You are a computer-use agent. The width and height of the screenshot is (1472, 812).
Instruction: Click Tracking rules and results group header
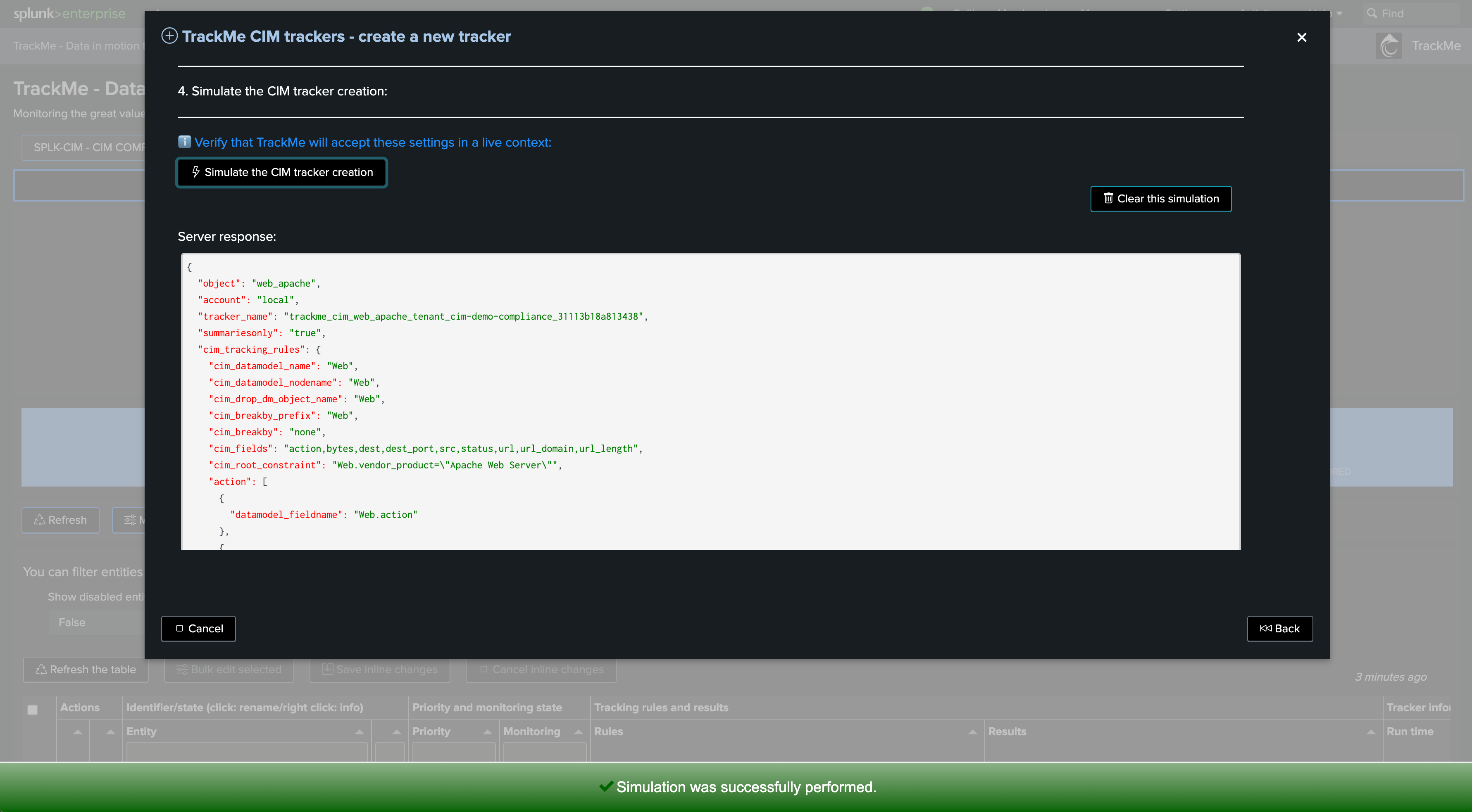(x=661, y=708)
